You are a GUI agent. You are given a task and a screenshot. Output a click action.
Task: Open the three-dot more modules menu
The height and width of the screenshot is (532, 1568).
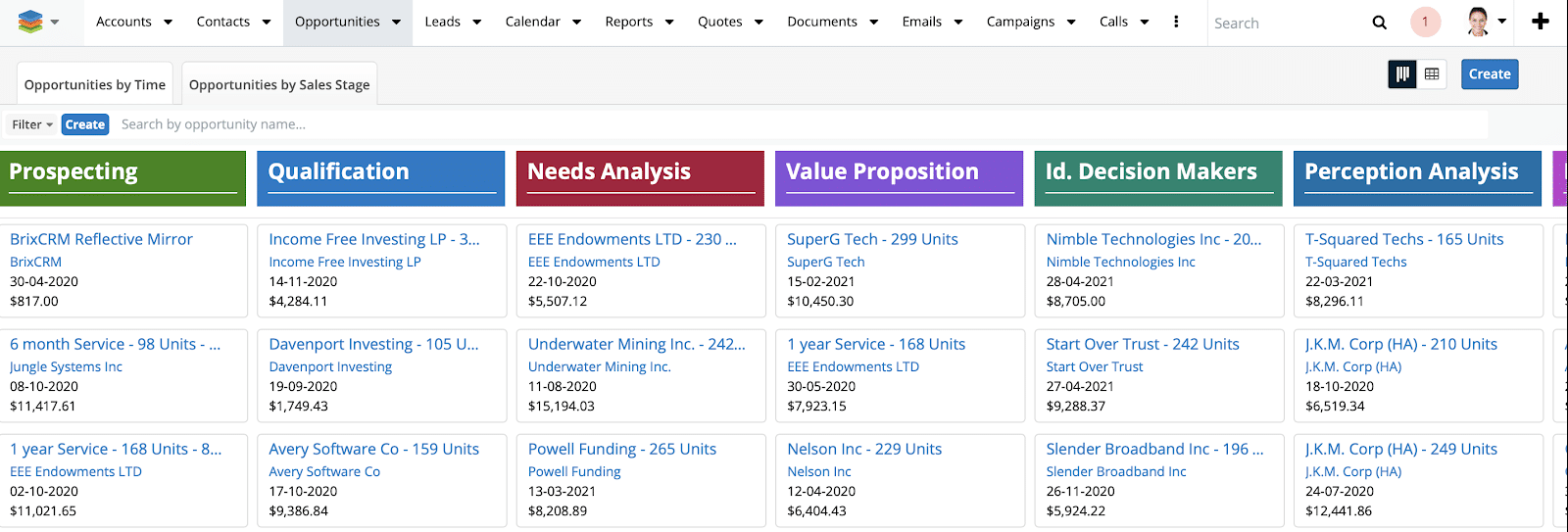click(x=1176, y=22)
